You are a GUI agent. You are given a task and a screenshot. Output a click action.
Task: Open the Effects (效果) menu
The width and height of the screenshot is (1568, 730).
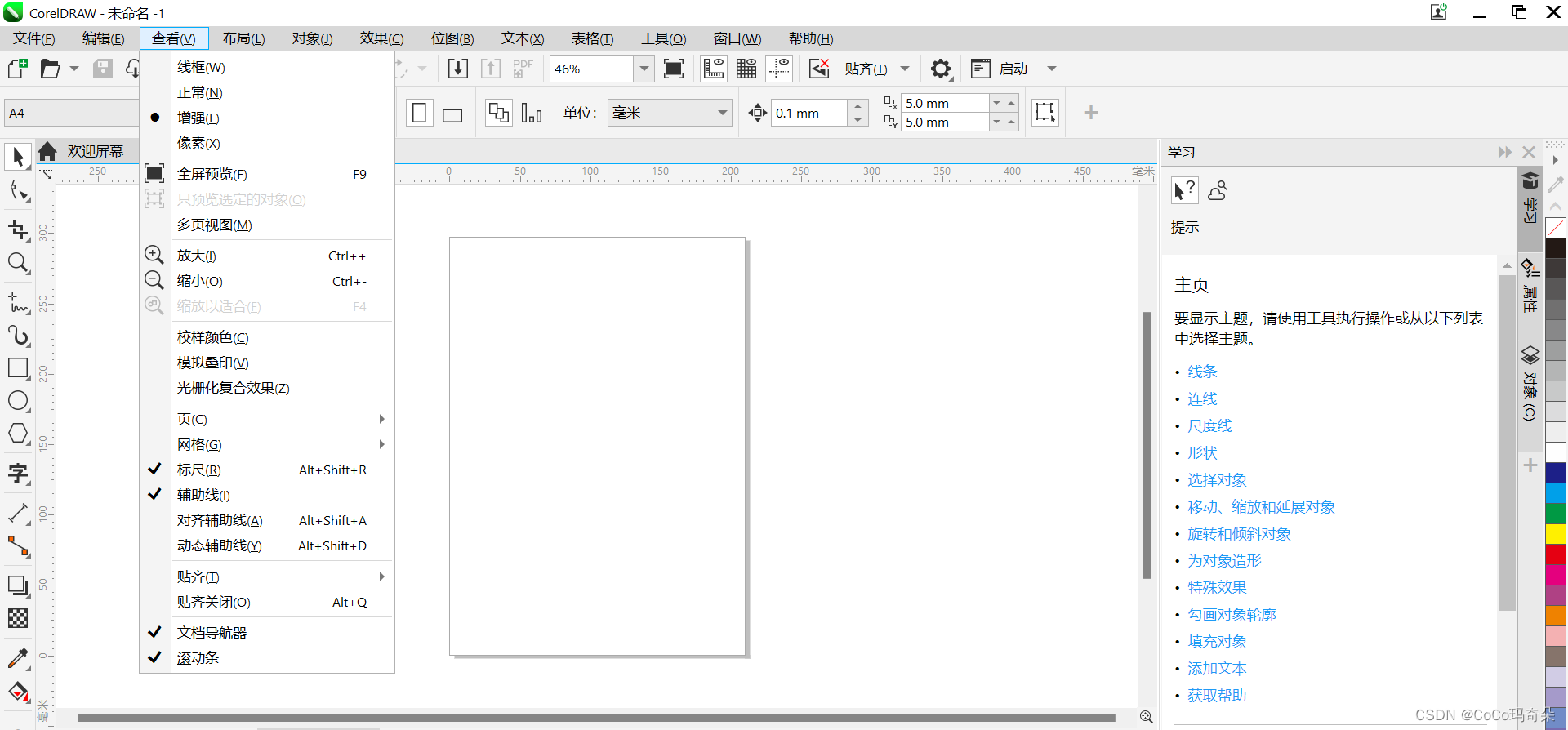tap(381, 38)
